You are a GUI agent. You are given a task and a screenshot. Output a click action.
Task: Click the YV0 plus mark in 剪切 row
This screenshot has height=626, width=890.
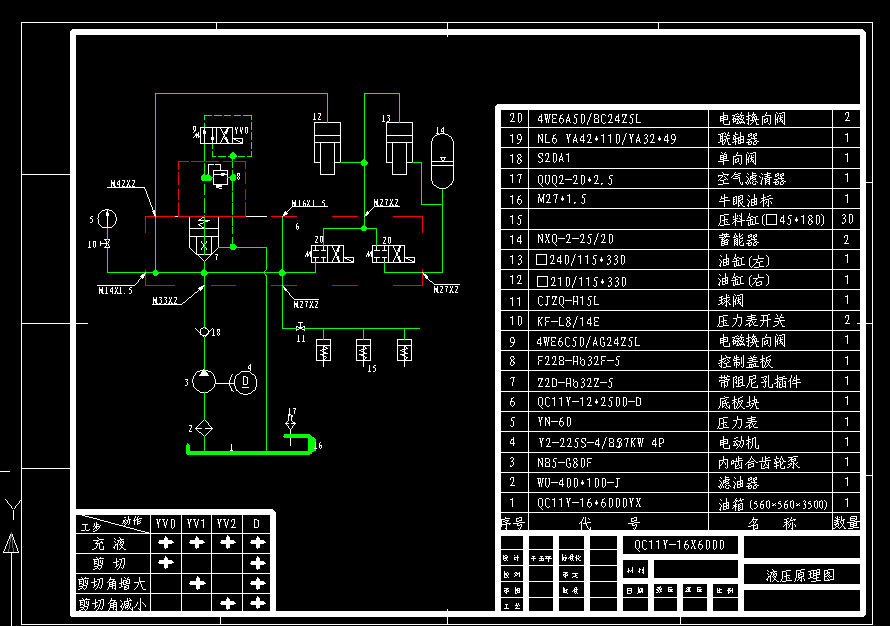pyautogui.click(x=165, y=563)
